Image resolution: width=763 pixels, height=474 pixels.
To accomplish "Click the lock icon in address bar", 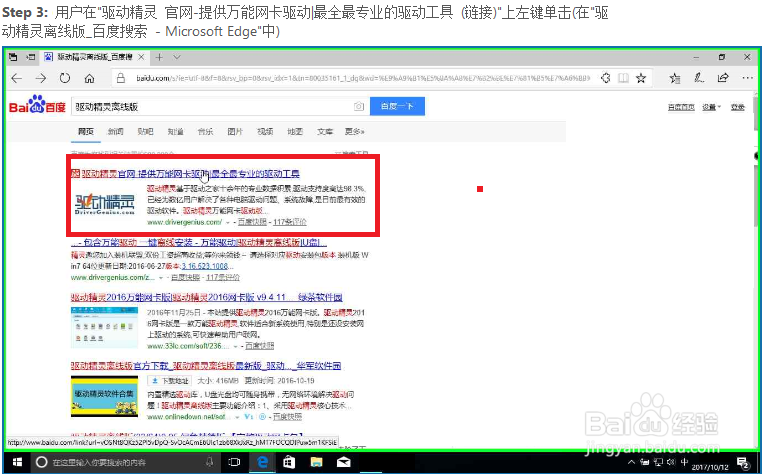I will 121,78.
